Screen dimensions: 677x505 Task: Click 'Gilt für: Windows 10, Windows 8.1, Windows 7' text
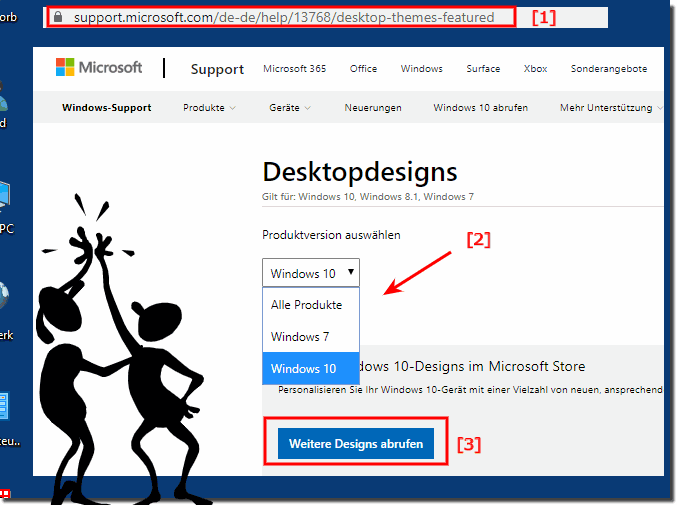[x=368, y=197]
